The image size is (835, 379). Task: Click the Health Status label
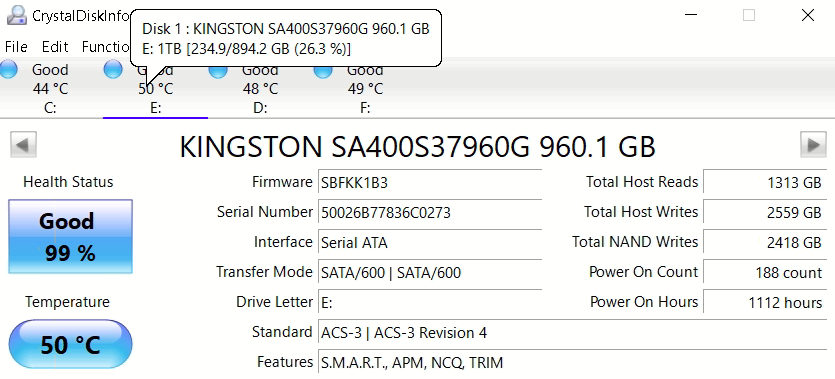(68, 182)
